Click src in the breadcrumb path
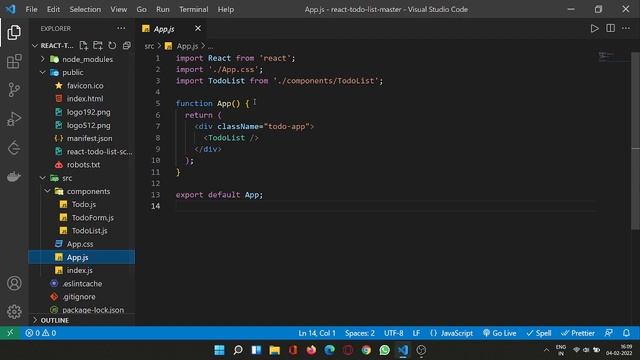640x360 pixels. pyautogui.click(x=149, y=46)
